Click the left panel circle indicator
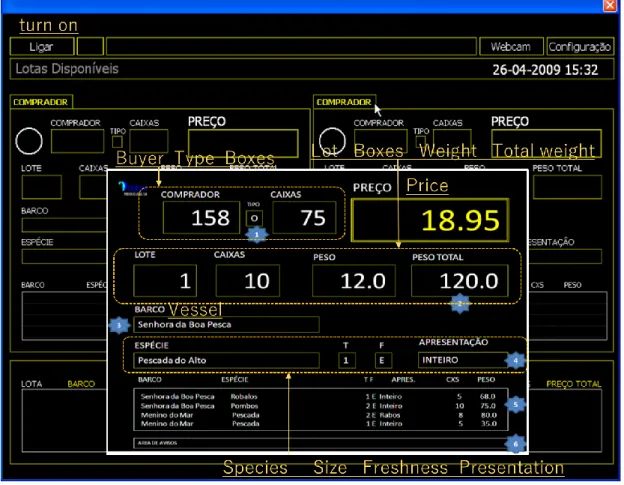 pyautogui.click(x=29, y=141)
